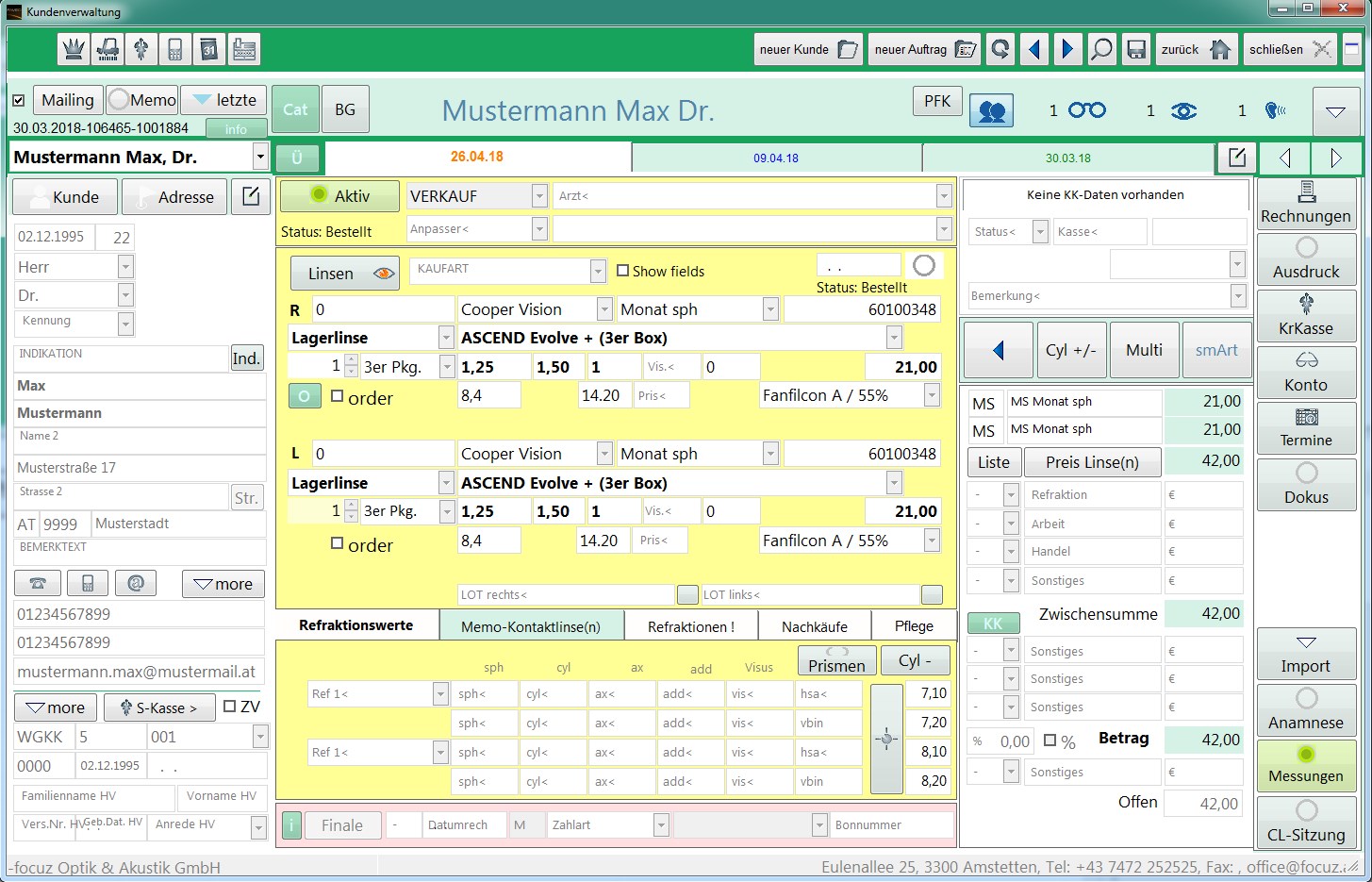
Task: Switch to the Memo-Kontaktlinse(n) tab
Action: tap(531, 626)
